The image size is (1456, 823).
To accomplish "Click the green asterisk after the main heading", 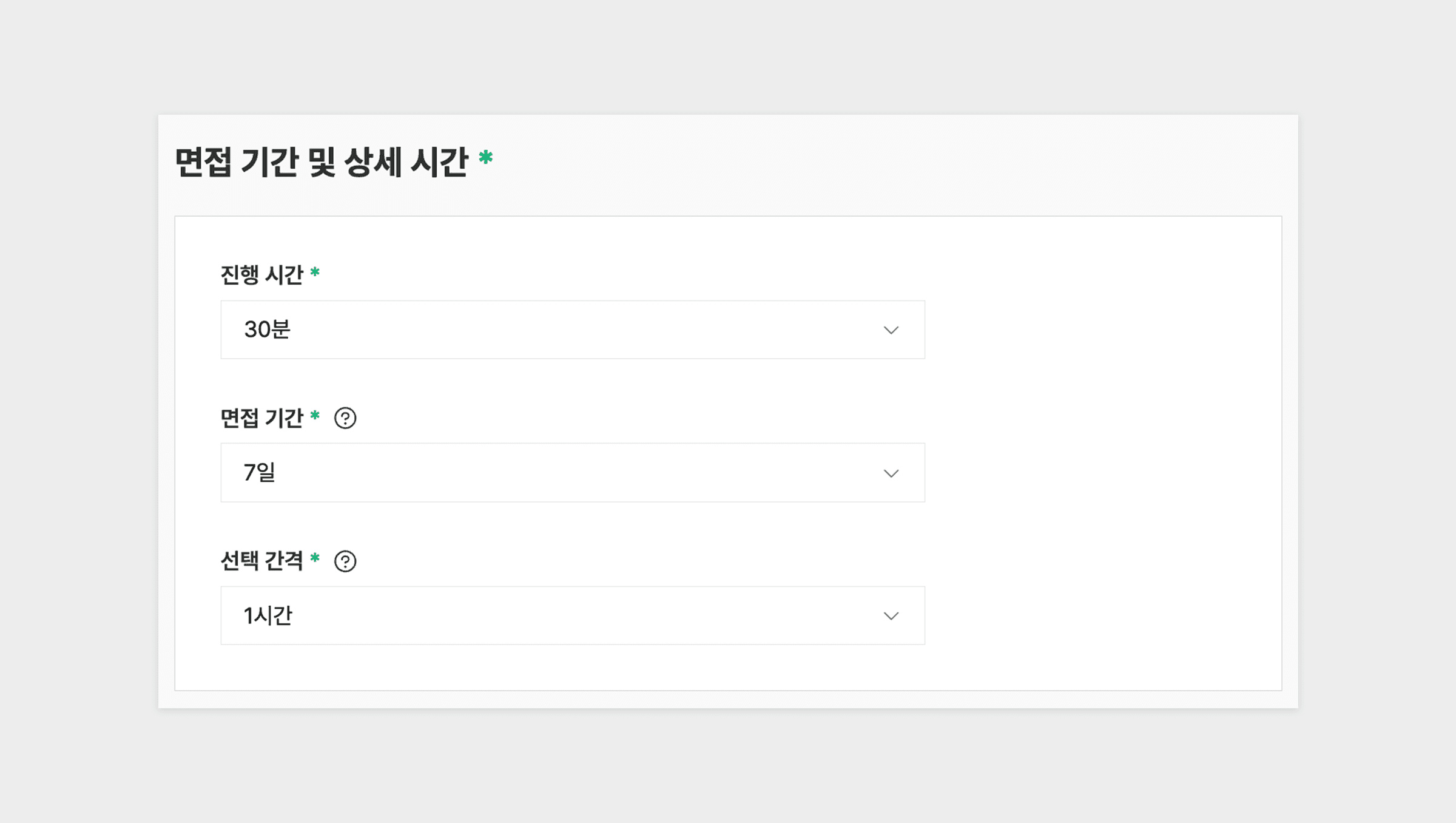I will coord(485,158).
